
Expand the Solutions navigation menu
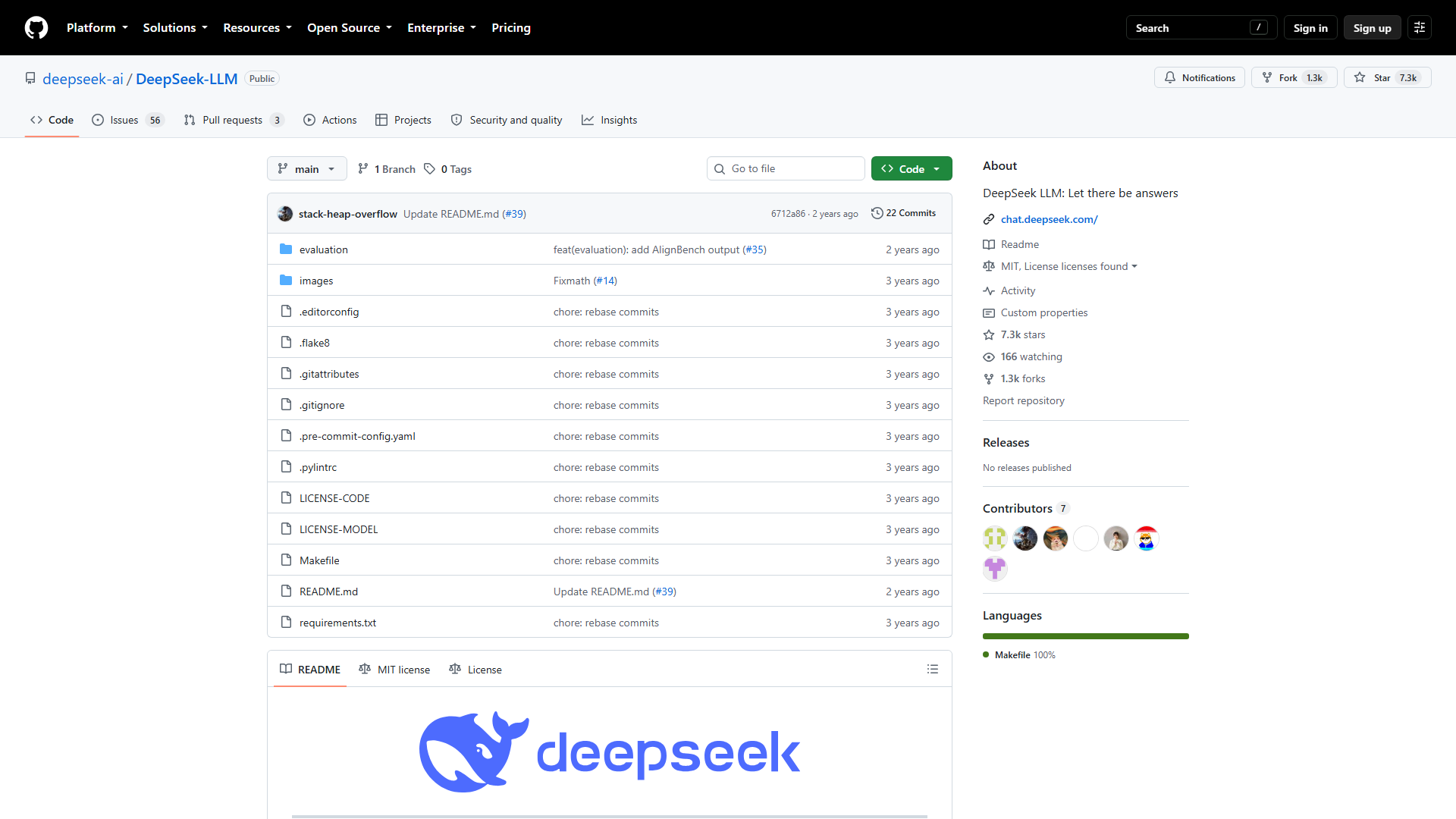(x=175, y=28)
